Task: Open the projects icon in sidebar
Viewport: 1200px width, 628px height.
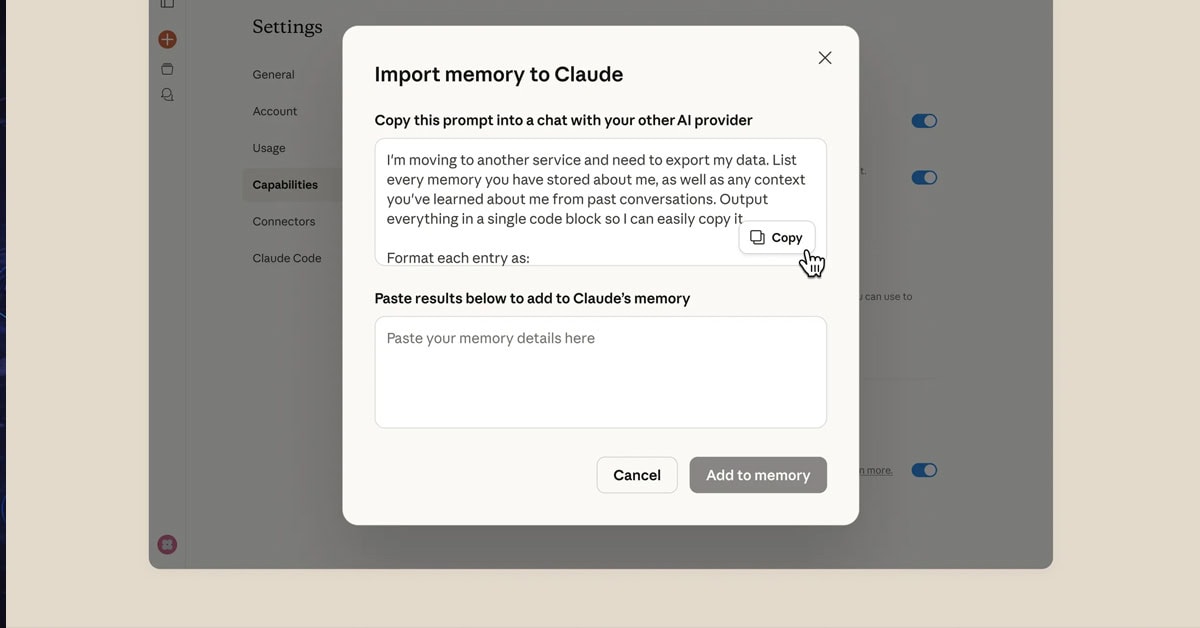Action: coord(167,69)
